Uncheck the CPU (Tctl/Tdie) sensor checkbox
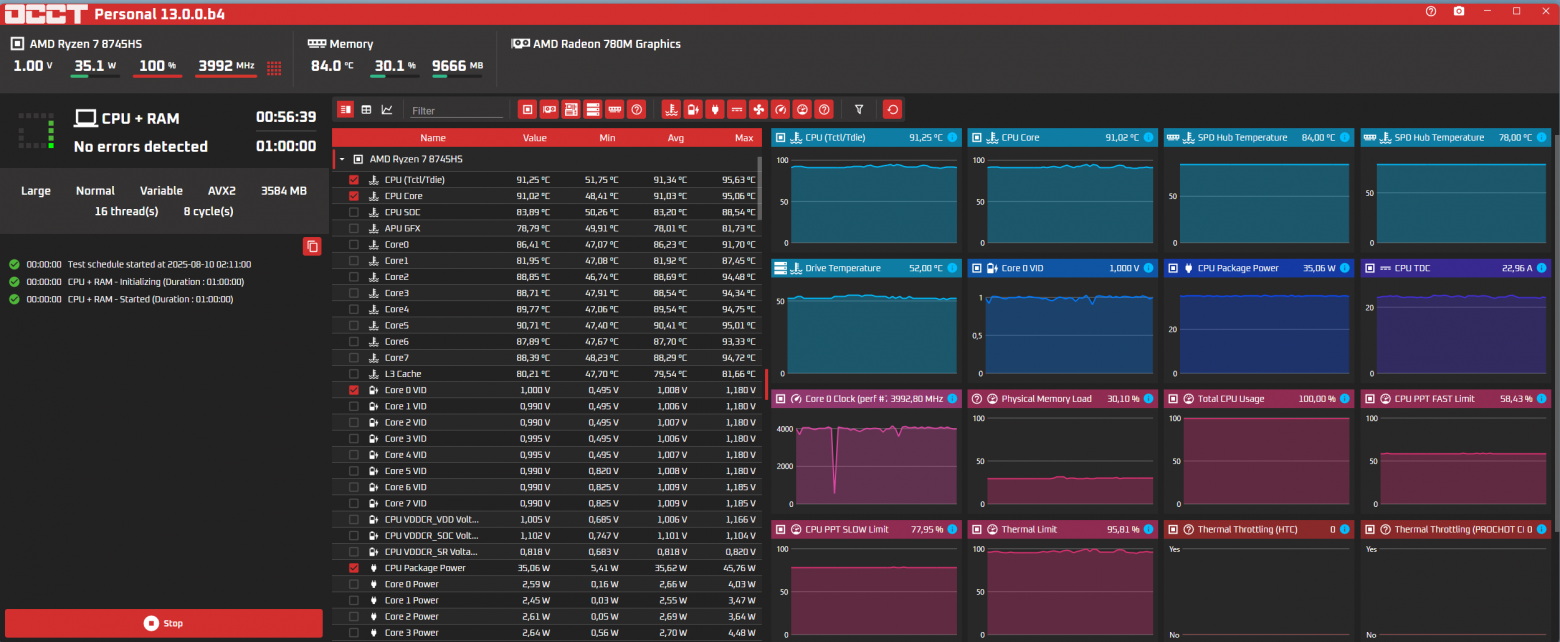Viewport: 1560px width, 642px height. (354, 180)
